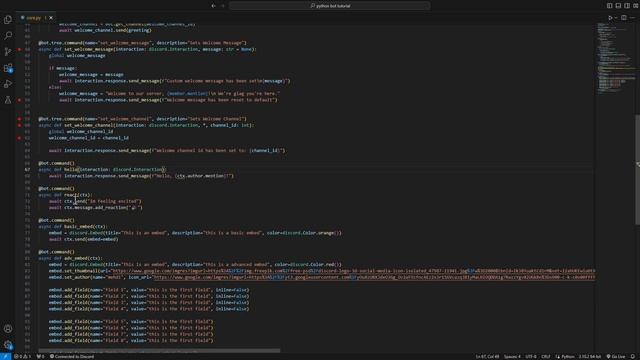This screenshot has width=640, height=360.
Task: Run the Python file with play button
Action: (x=610, y=18)
